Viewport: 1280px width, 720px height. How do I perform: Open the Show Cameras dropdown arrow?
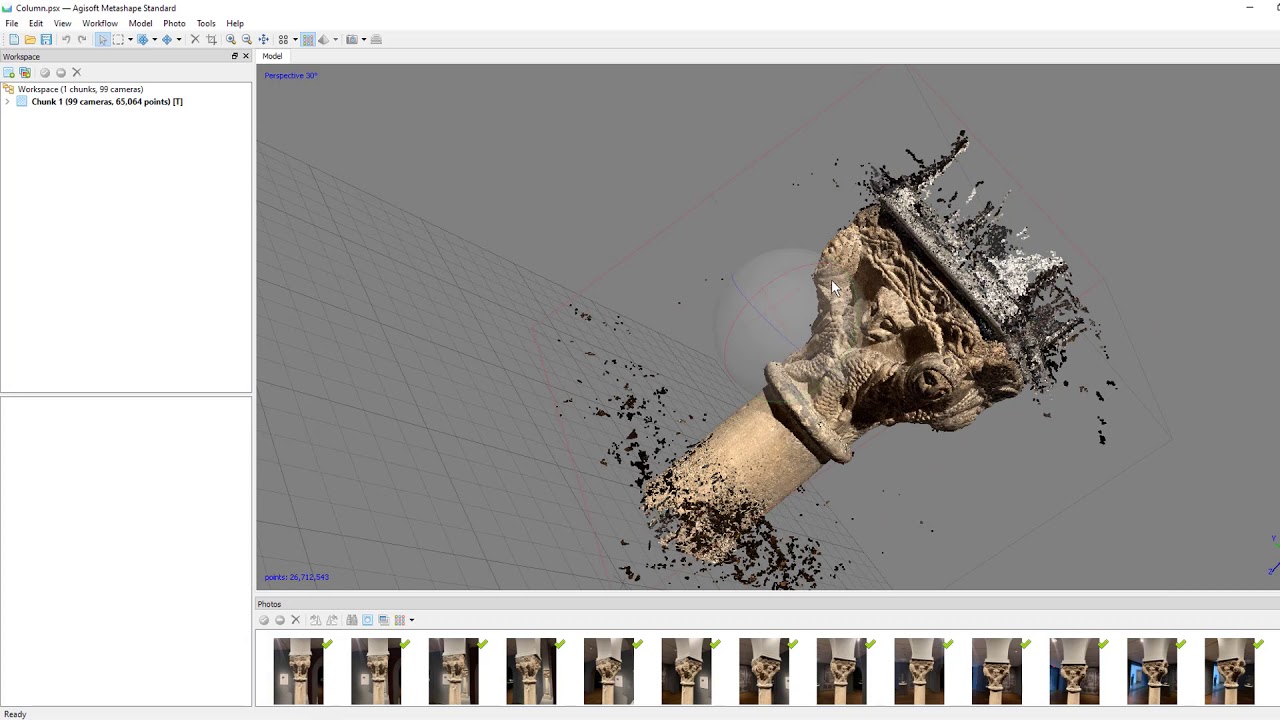pos(364,40)
